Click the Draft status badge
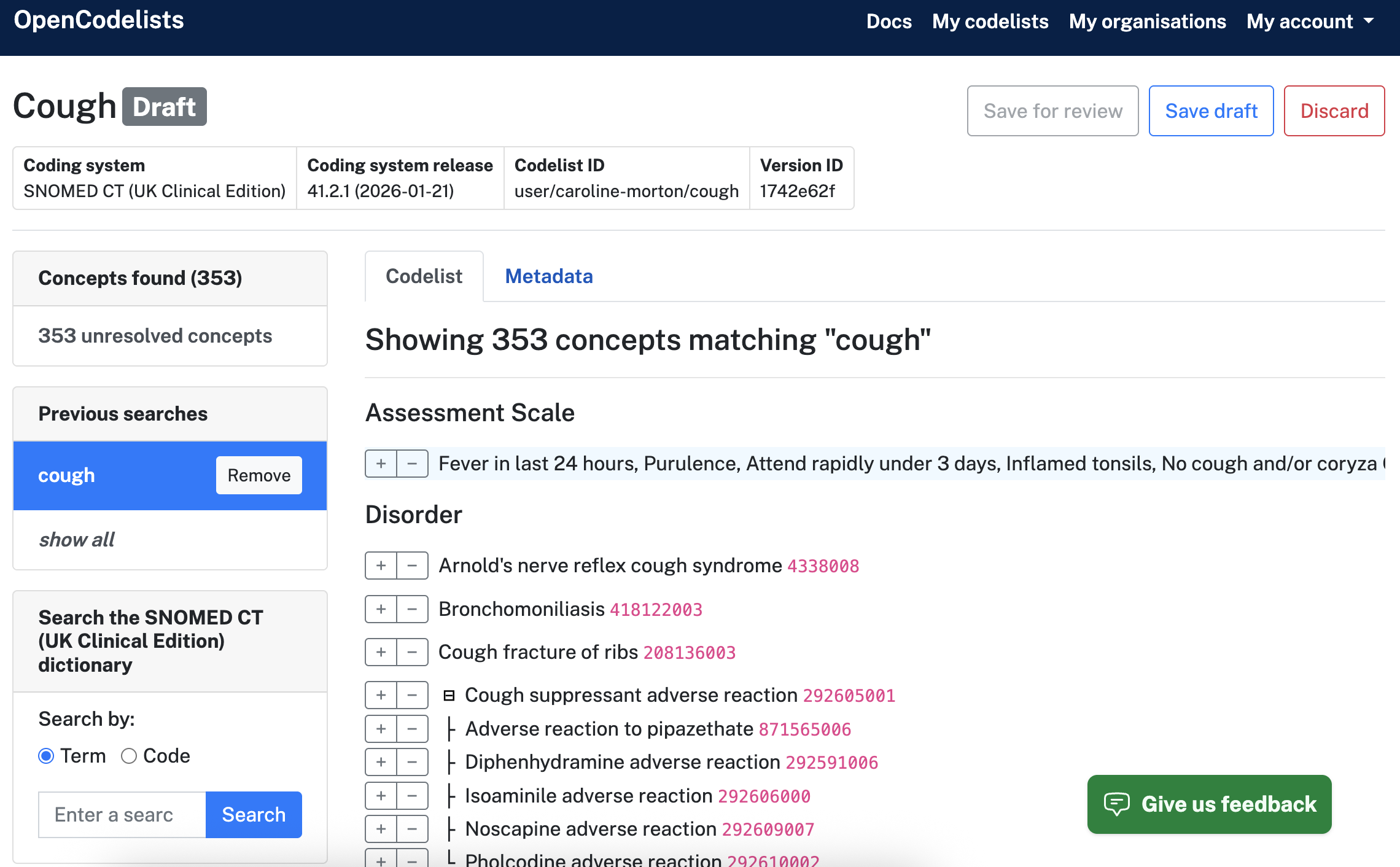This screenshot has height=867, width=1400. [x=164, y=107]
